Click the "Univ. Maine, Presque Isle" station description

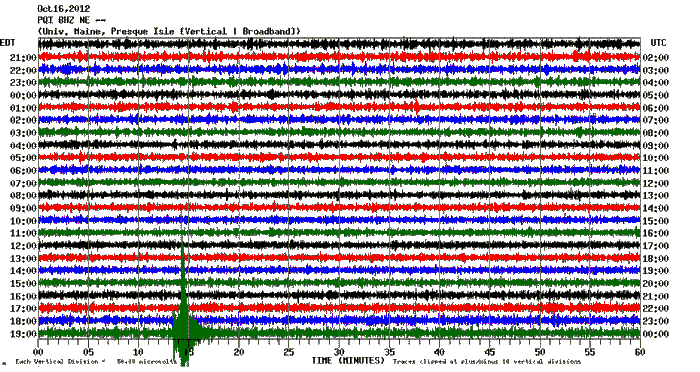click(169, 31)
